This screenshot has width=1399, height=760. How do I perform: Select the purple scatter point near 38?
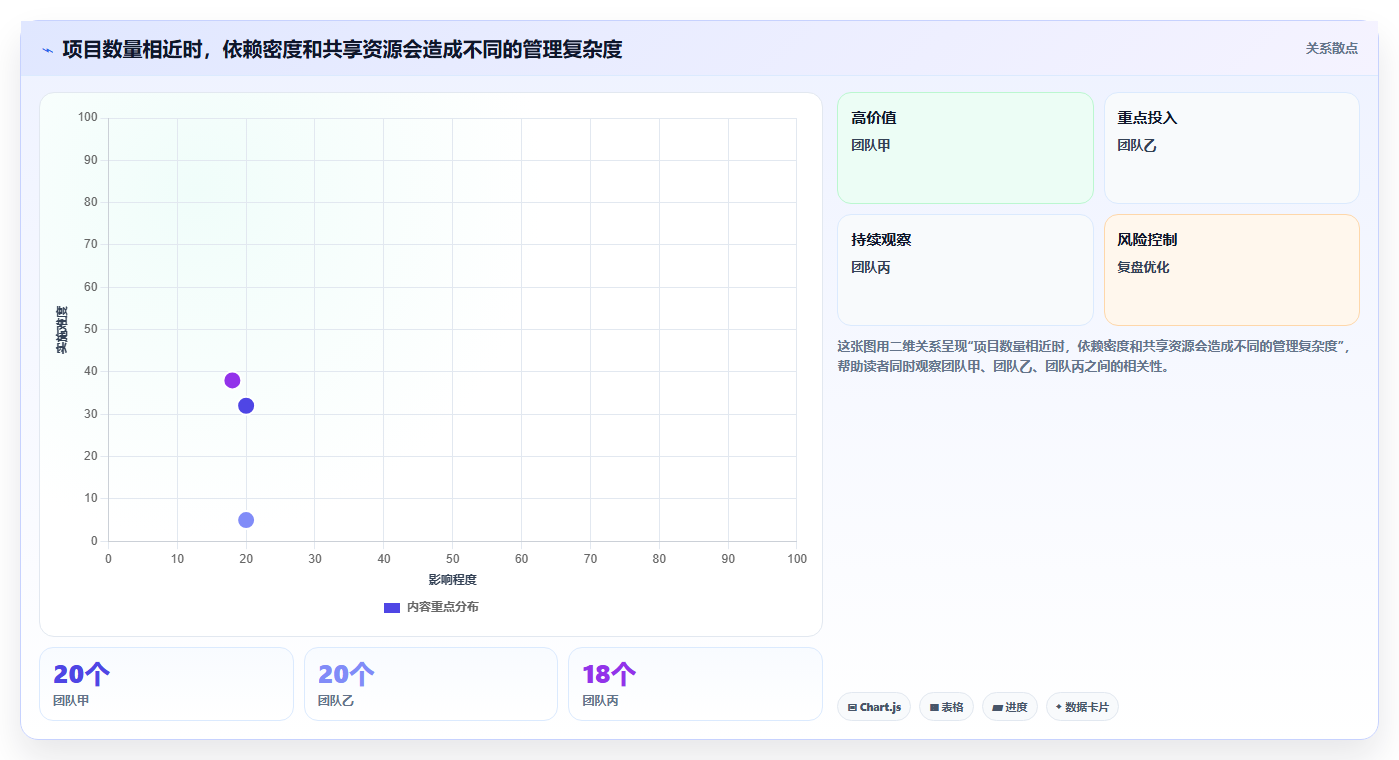[x=232, y=380]
